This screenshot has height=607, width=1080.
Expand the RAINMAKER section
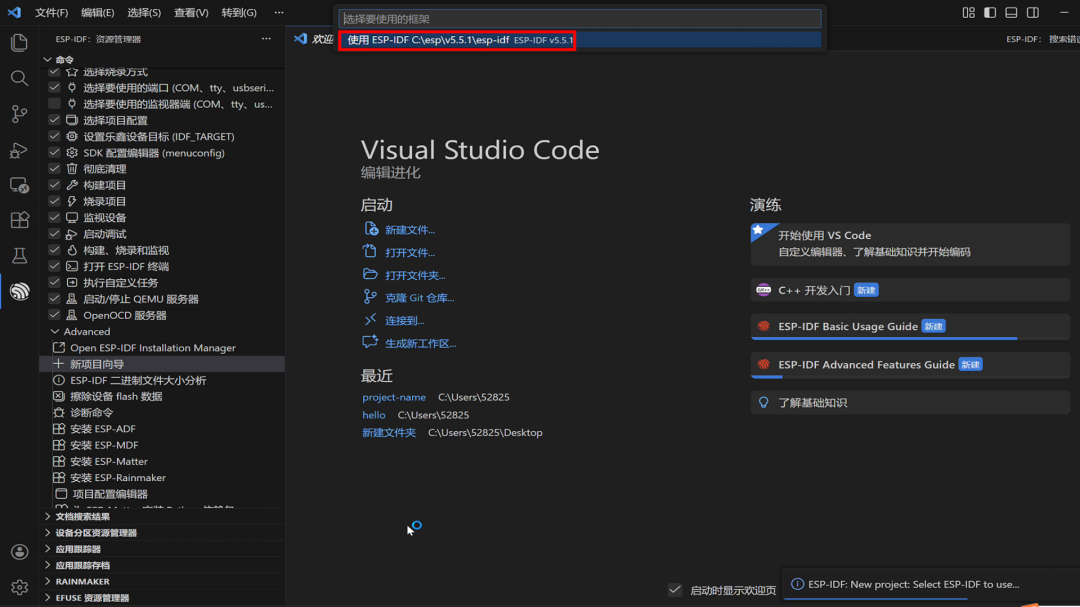tap(48, 582)
